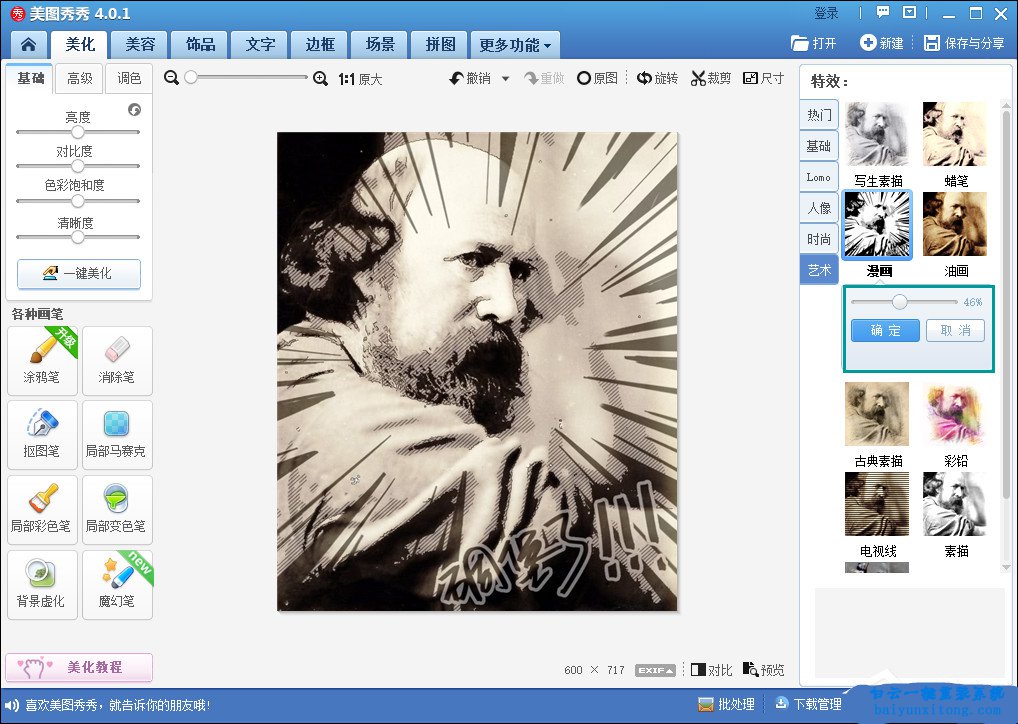Click the 确定 confirm button
The width and height of the screenshot is (1018, 724).
(x=885, y=331)
